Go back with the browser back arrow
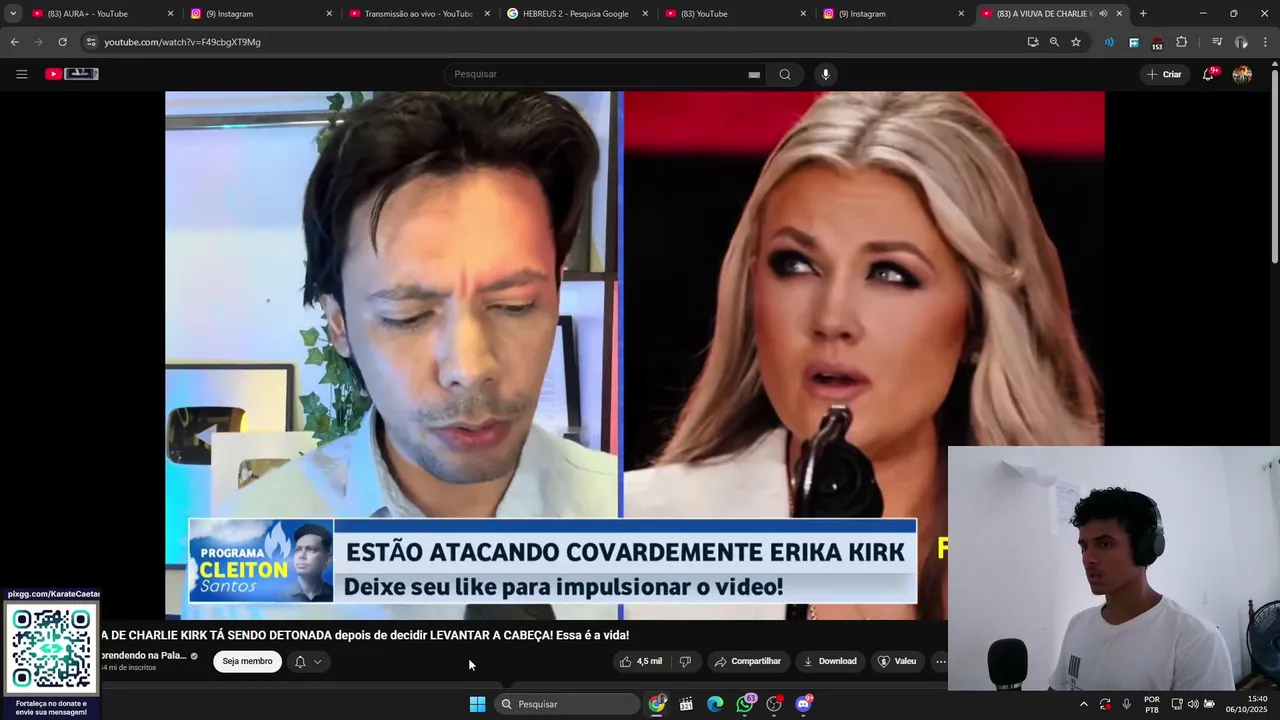The image size is (1280, 720). click(14, 42)
